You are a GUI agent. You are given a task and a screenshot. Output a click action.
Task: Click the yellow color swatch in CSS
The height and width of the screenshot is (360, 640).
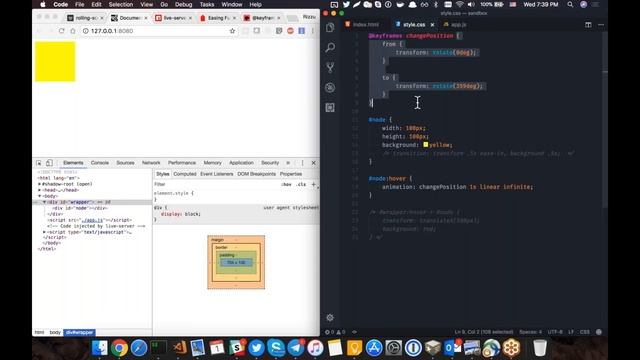(x=426, y=144)
